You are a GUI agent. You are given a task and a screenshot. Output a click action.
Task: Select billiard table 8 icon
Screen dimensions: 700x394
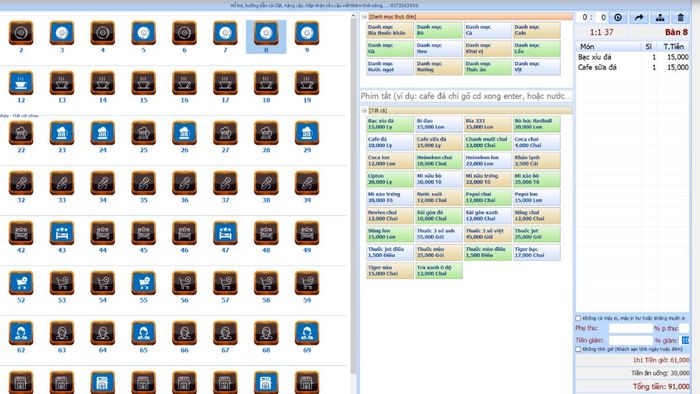tap(266, 33)
